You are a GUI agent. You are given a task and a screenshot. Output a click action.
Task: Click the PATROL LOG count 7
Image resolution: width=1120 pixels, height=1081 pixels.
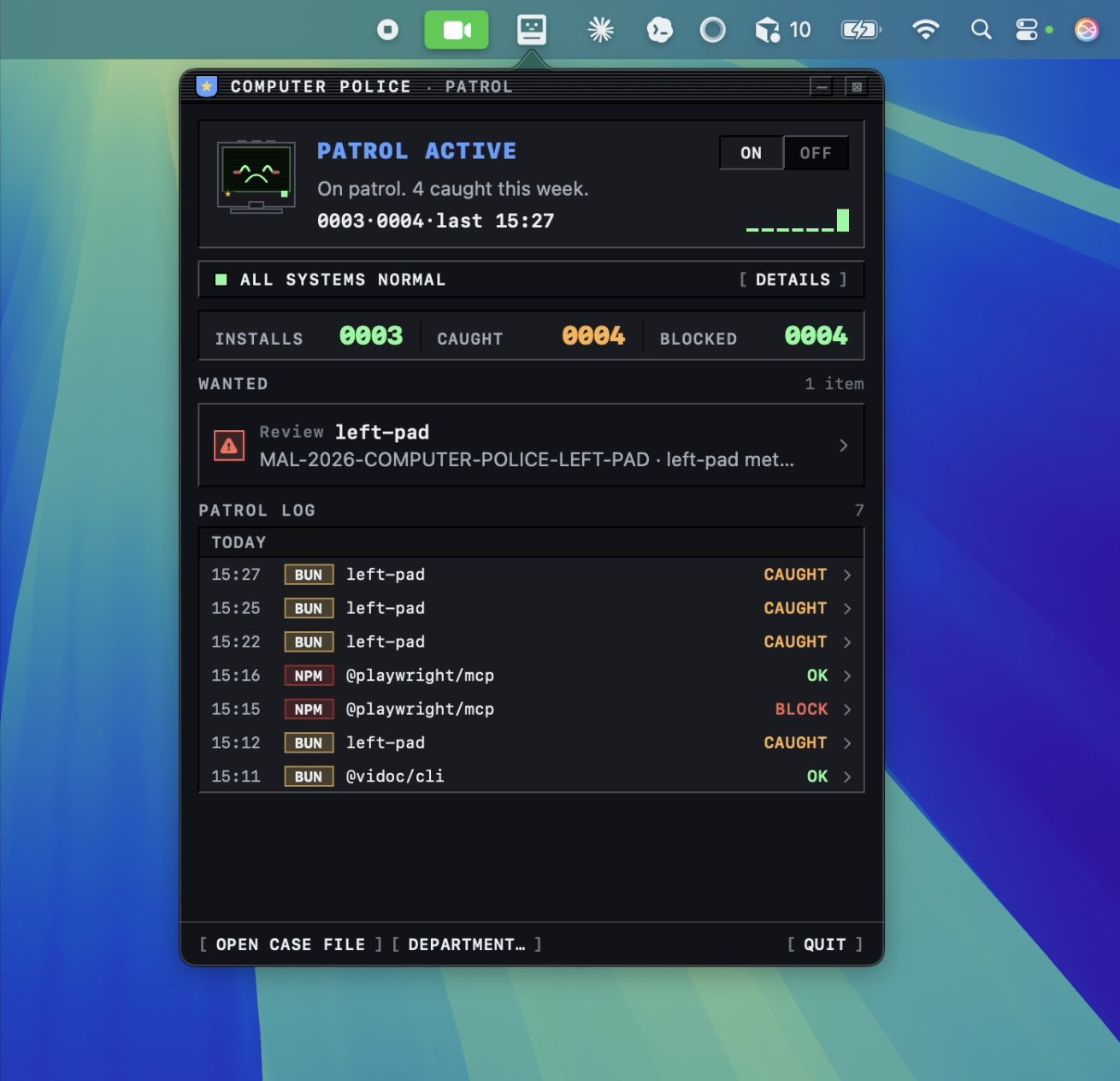click(x=859, y=511)
